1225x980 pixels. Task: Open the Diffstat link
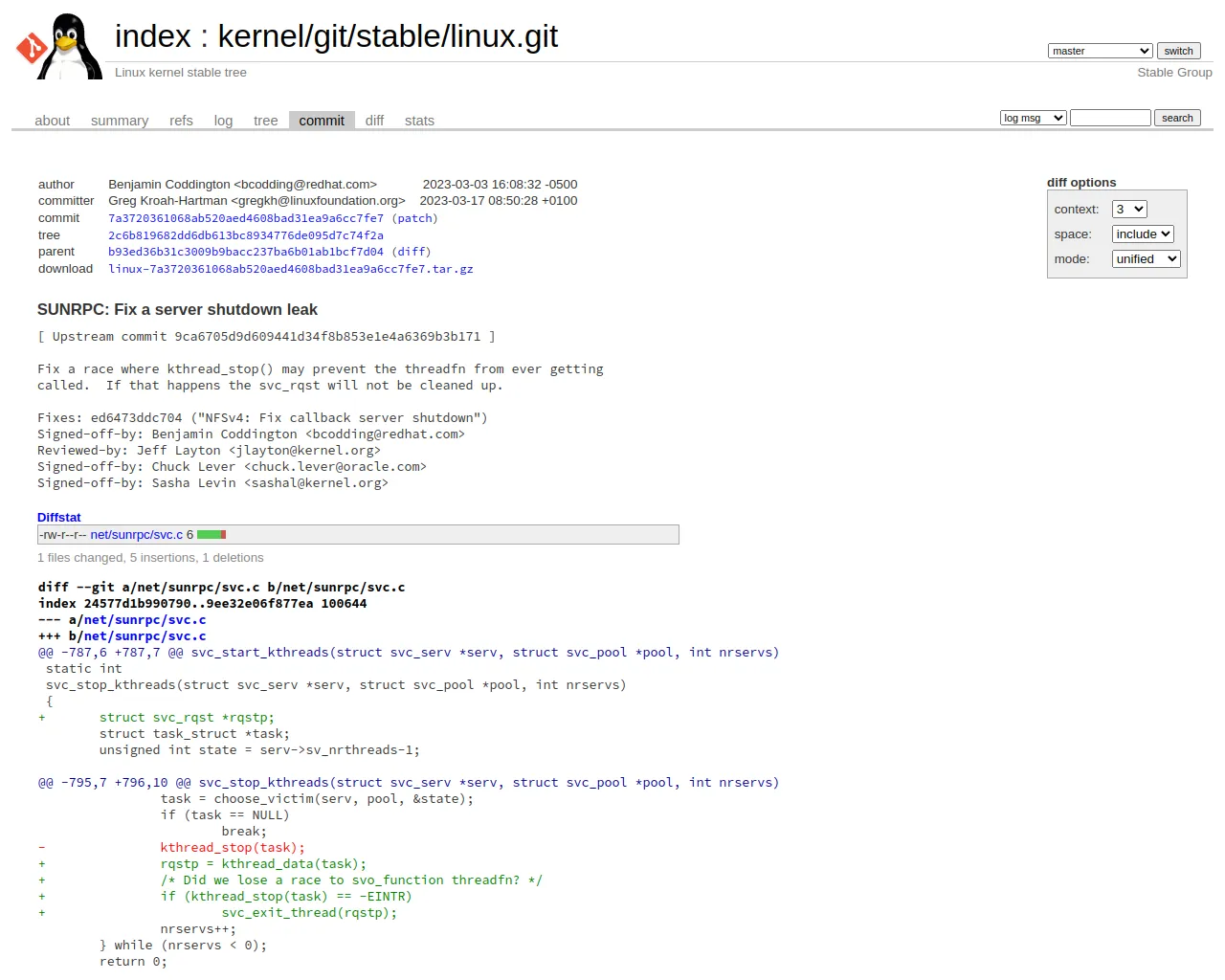pyautogui.click(x=59, y=518)
